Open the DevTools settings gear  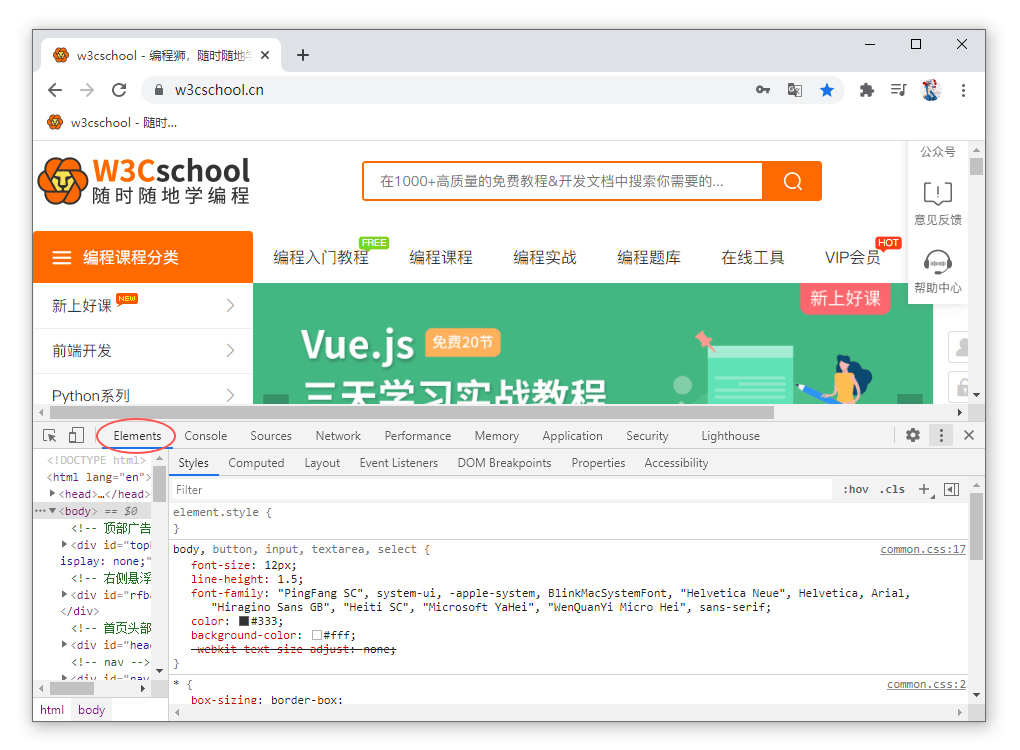point(913,435)
